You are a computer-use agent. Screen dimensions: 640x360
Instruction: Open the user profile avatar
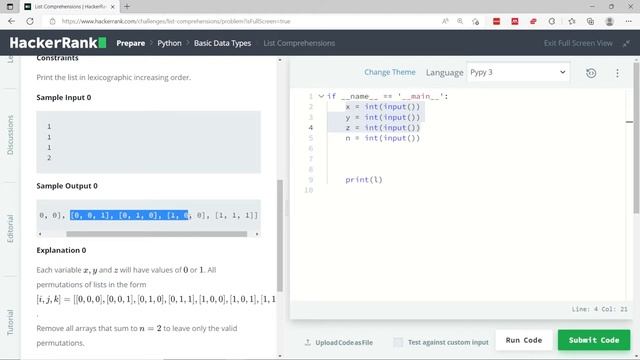tap(609, 21)
